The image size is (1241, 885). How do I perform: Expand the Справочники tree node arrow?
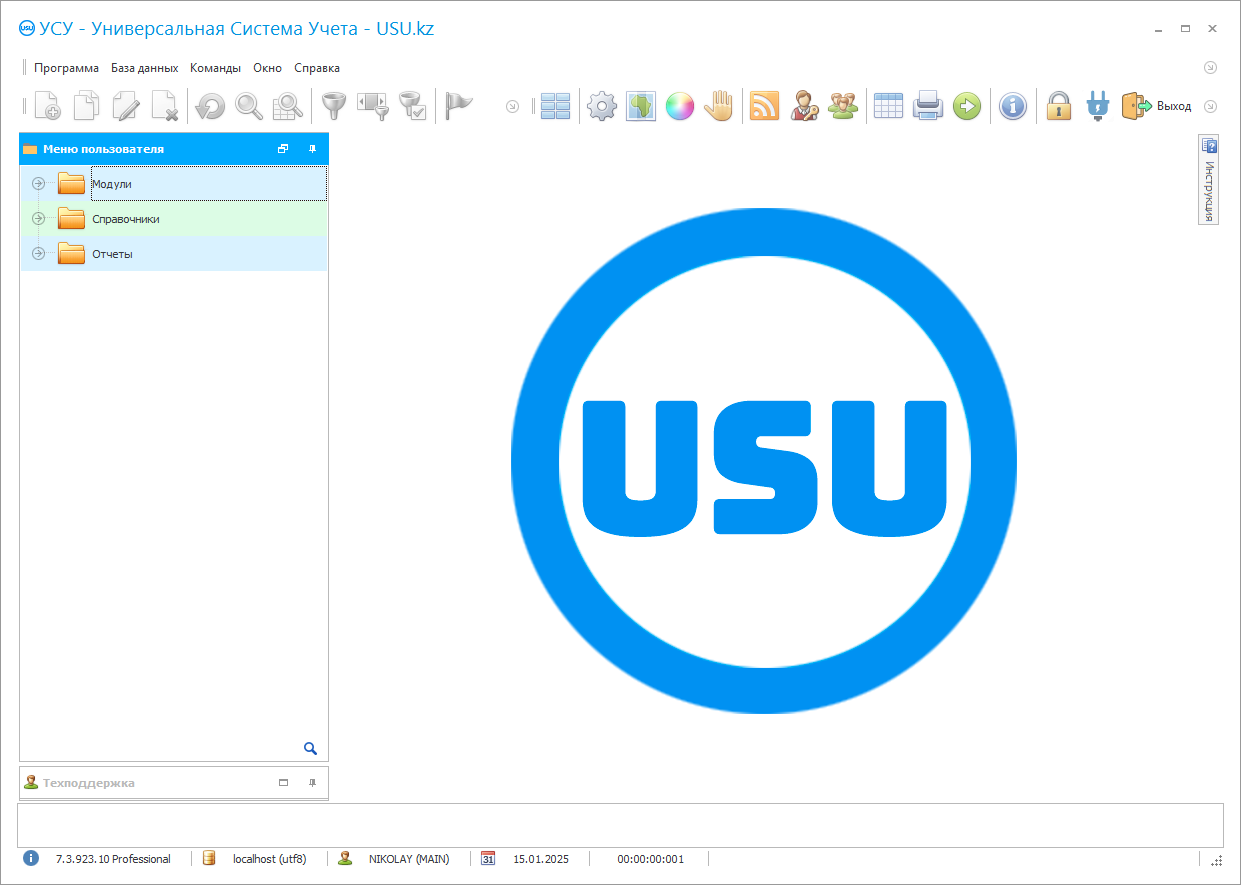point(39,218)
